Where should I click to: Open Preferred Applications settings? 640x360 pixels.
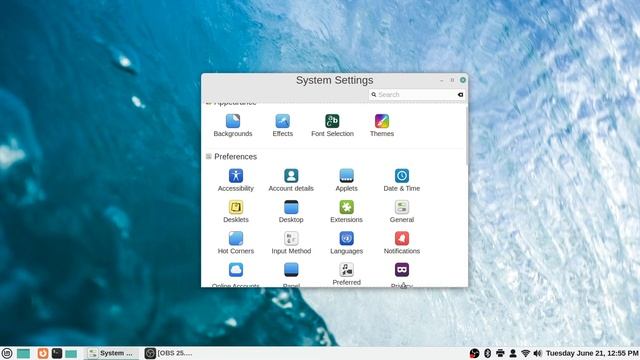346,274
